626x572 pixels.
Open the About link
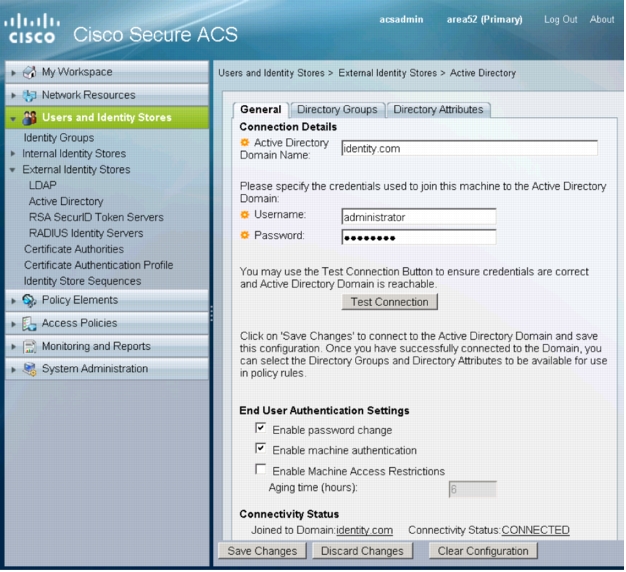tap(602, 19)
